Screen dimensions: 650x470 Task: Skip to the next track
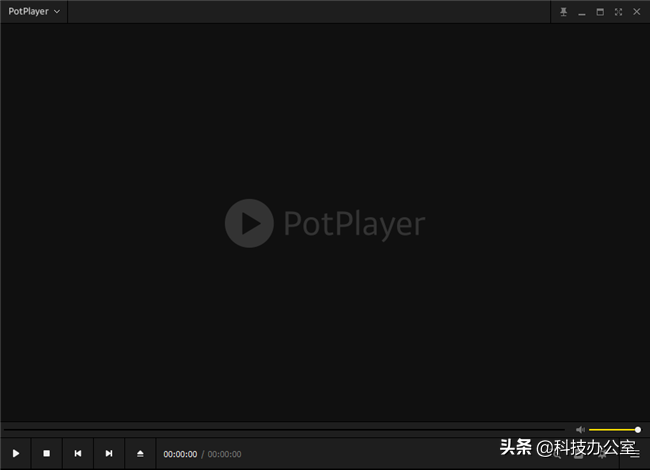(x=109, y=453)
